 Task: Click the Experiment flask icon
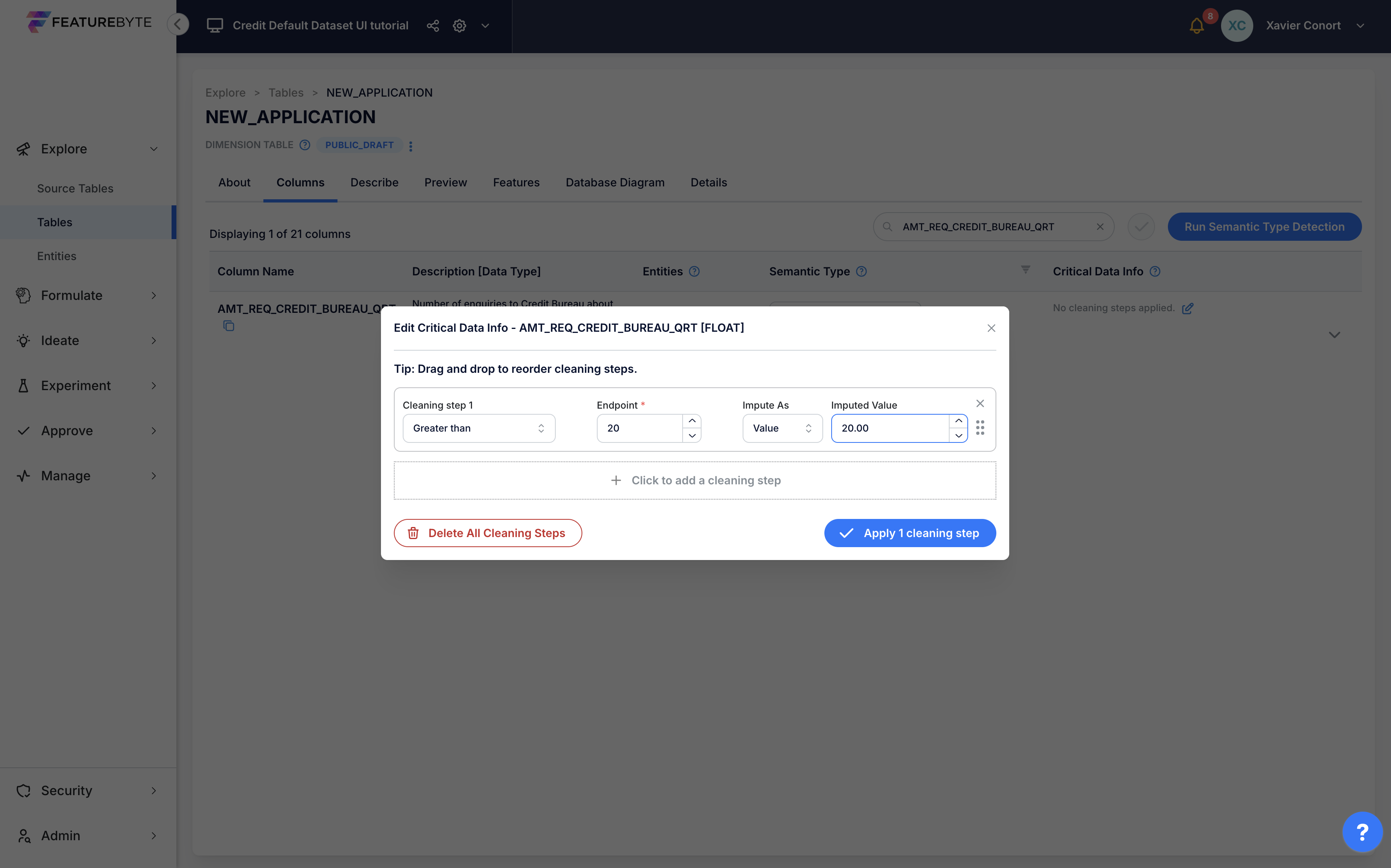pyautogui.click(x=23, y=386)
